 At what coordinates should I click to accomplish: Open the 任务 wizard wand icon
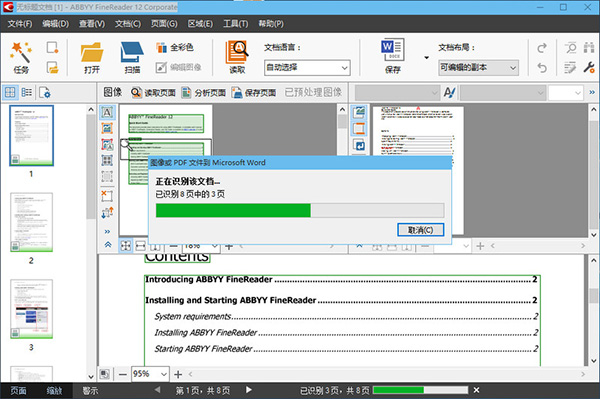click(x=21, y=53)
